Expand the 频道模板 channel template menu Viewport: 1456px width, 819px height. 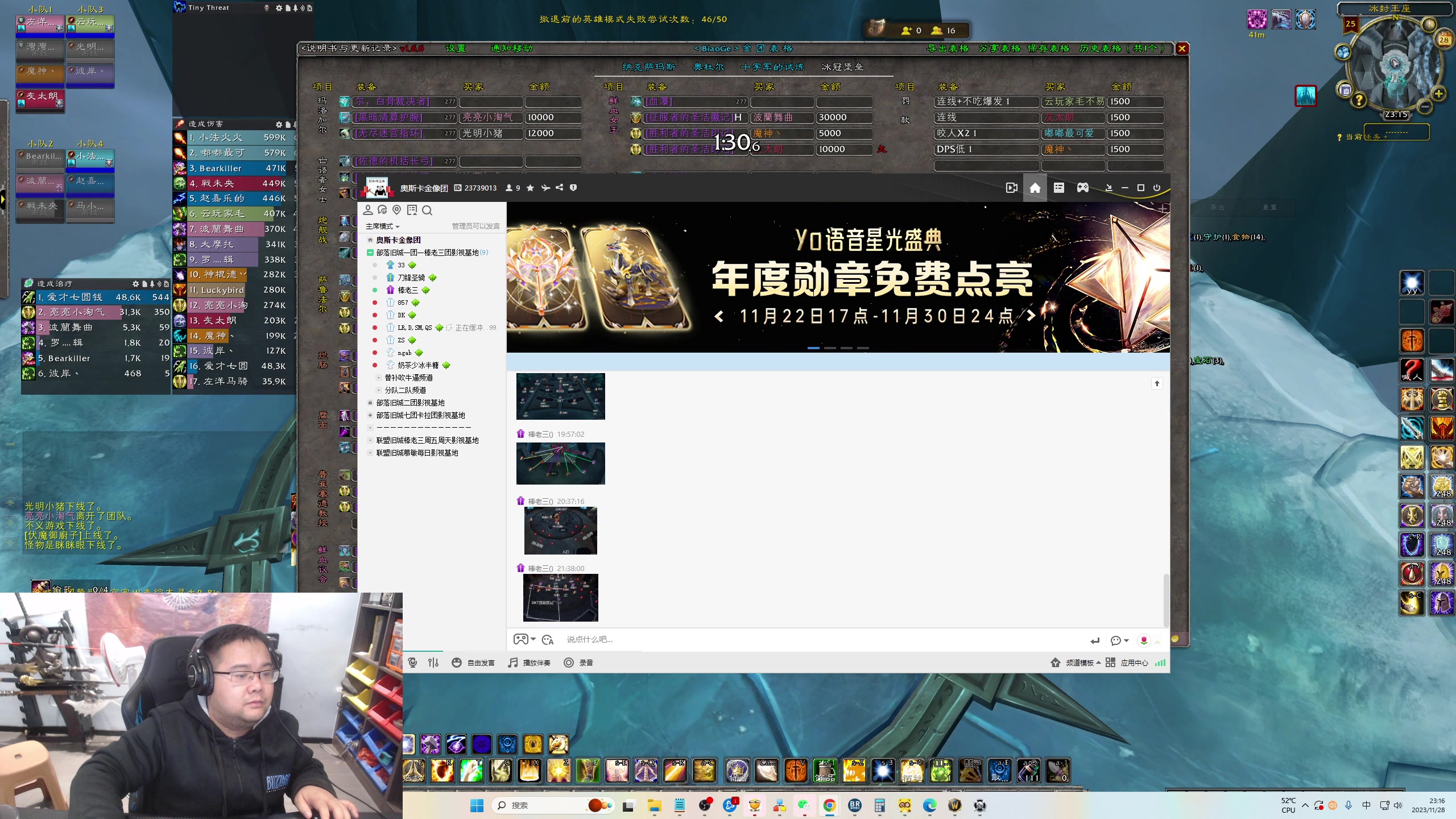(x=1078, y=663)
